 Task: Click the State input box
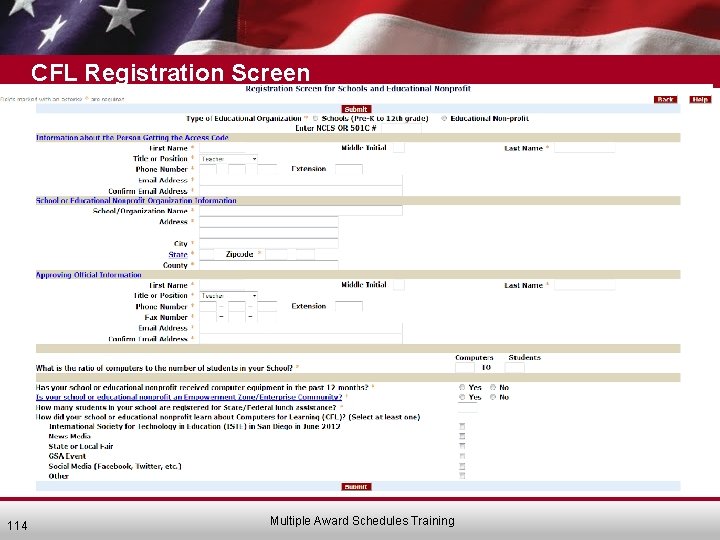pos(207,254)
